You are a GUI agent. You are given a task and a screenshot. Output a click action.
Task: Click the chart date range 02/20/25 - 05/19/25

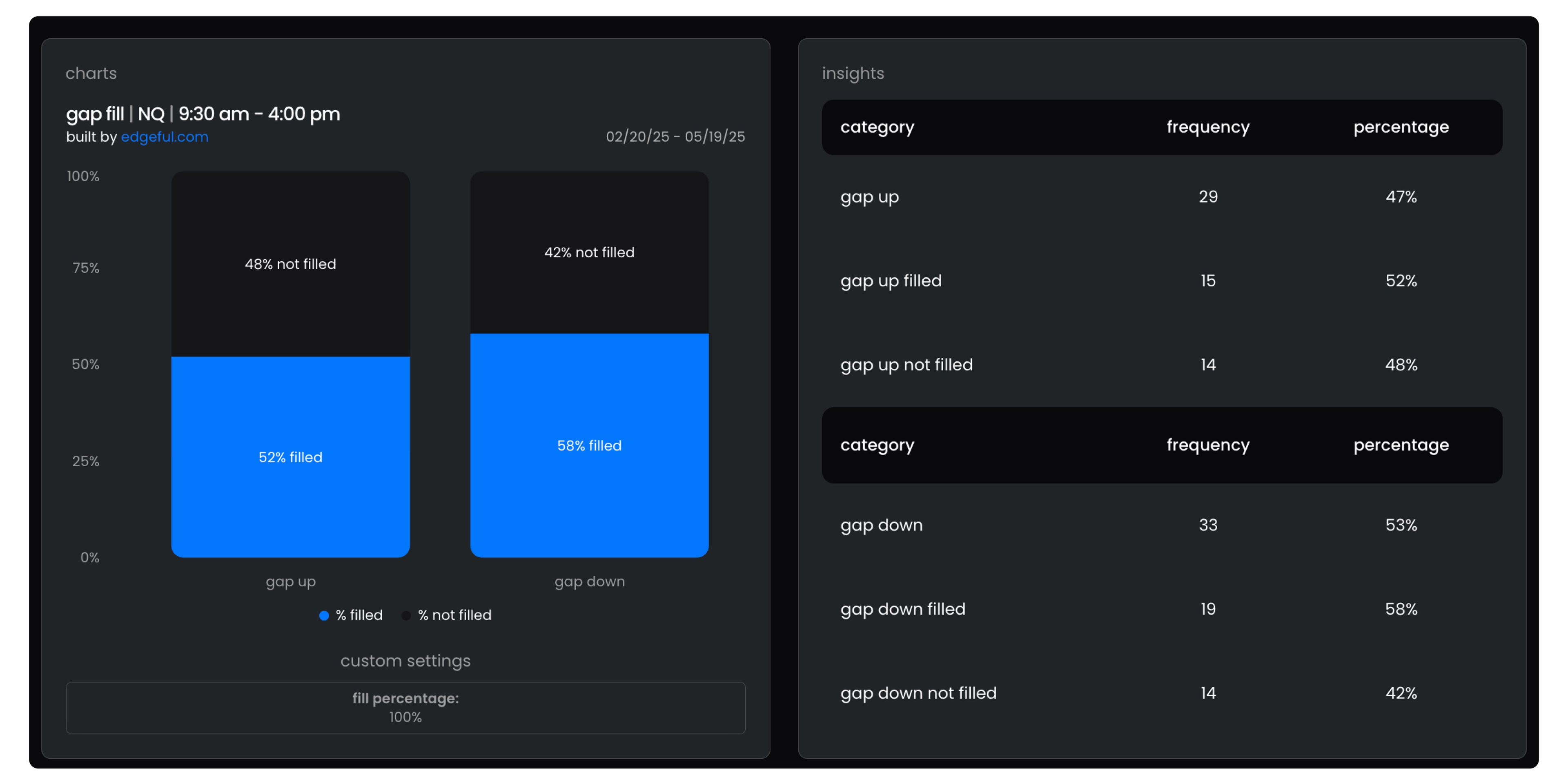click(x=675, y=136)
